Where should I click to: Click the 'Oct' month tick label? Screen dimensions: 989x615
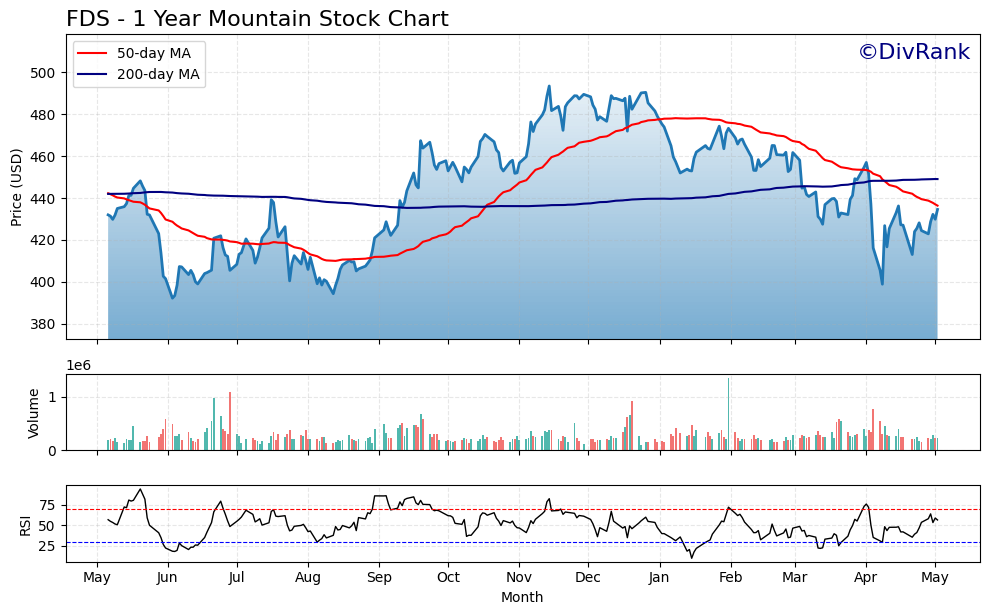pos(448,578)
